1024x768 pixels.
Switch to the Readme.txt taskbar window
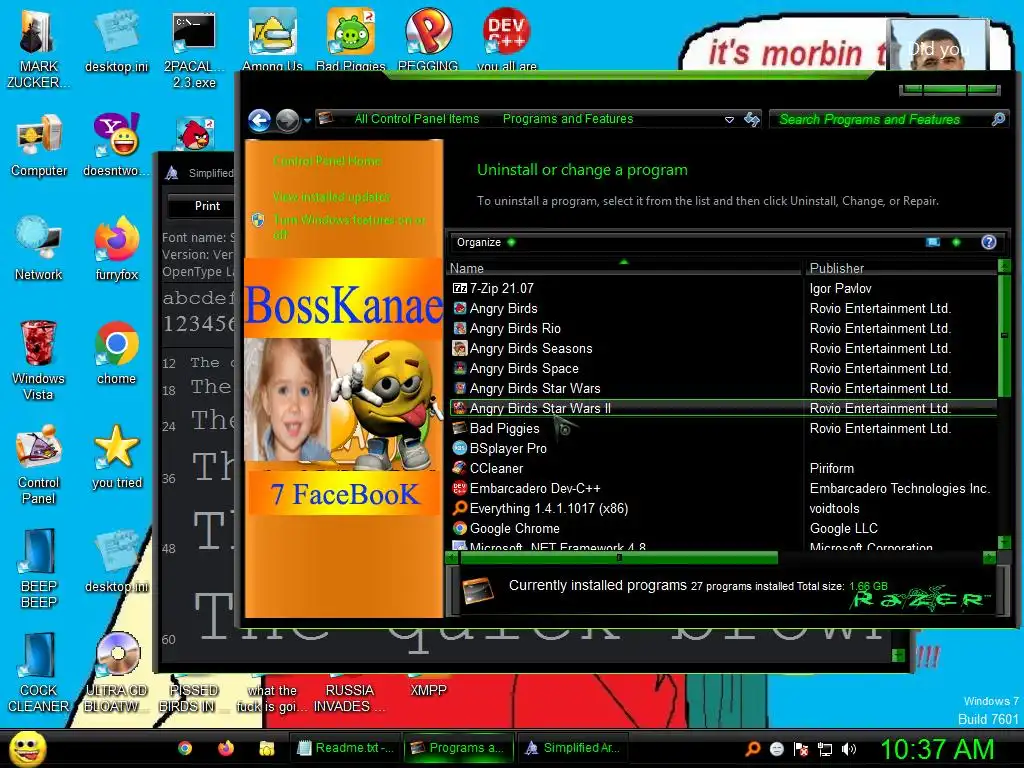coord(345,748)
